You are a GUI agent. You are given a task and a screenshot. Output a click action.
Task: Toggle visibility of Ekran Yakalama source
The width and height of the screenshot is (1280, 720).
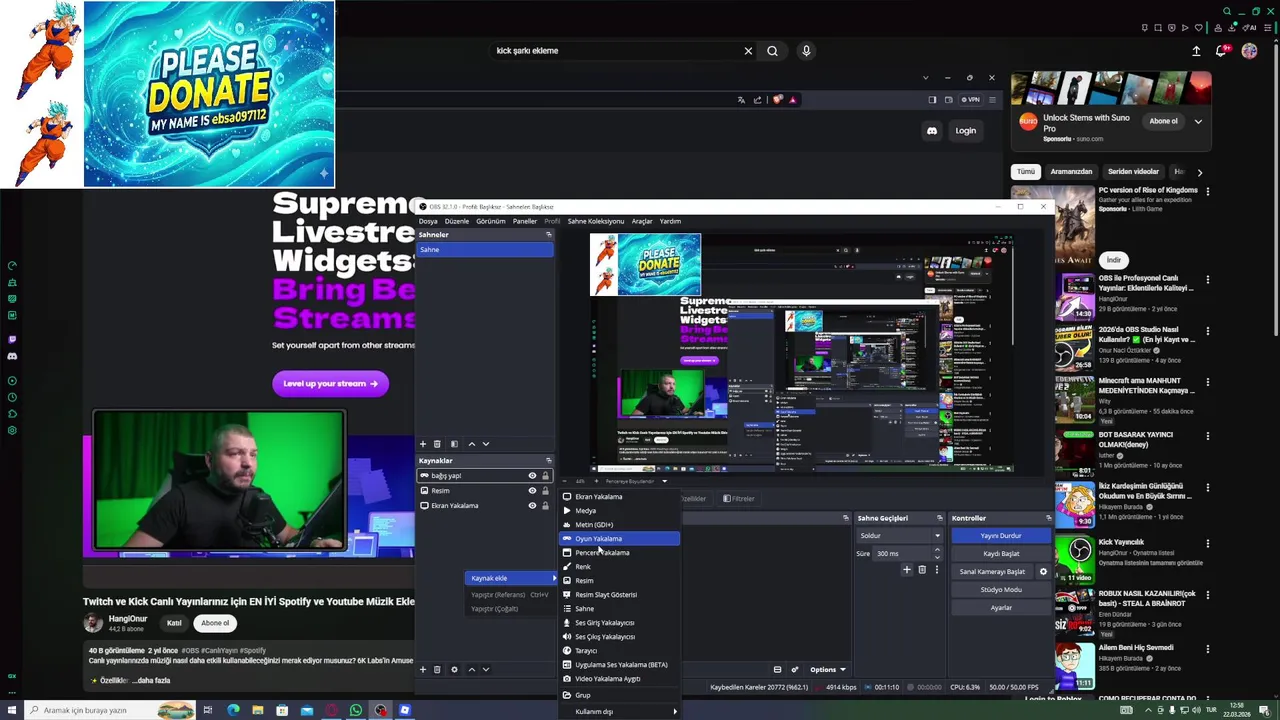point(532,506)
